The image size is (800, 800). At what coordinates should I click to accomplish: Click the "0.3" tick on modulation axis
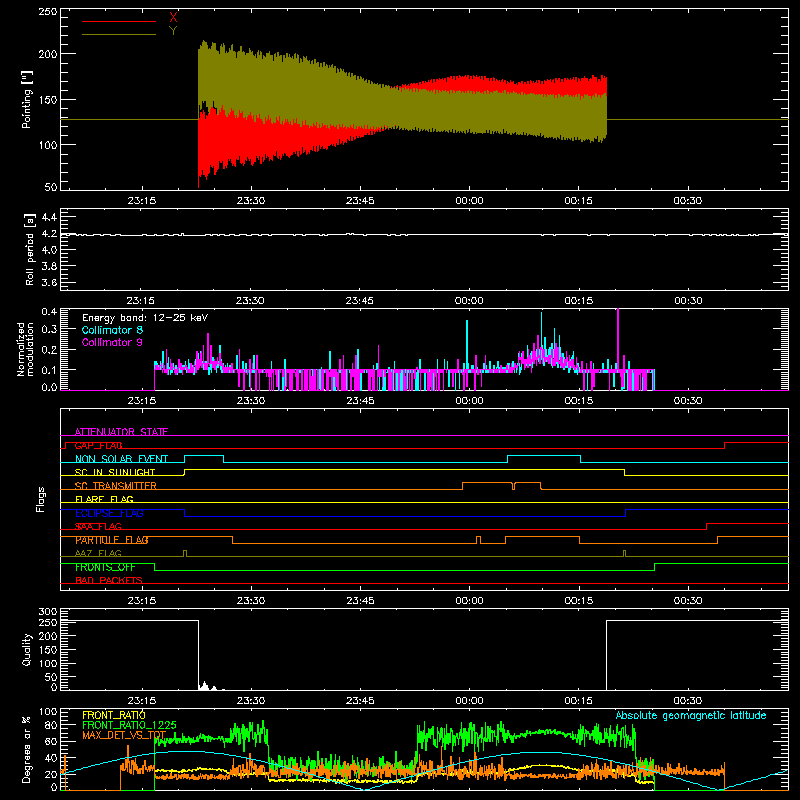49,329
